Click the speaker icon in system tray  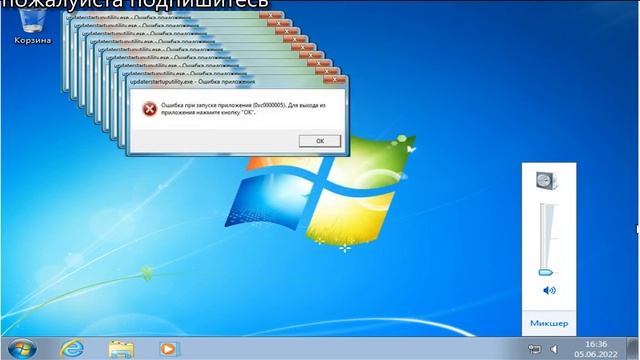(554, 349)
